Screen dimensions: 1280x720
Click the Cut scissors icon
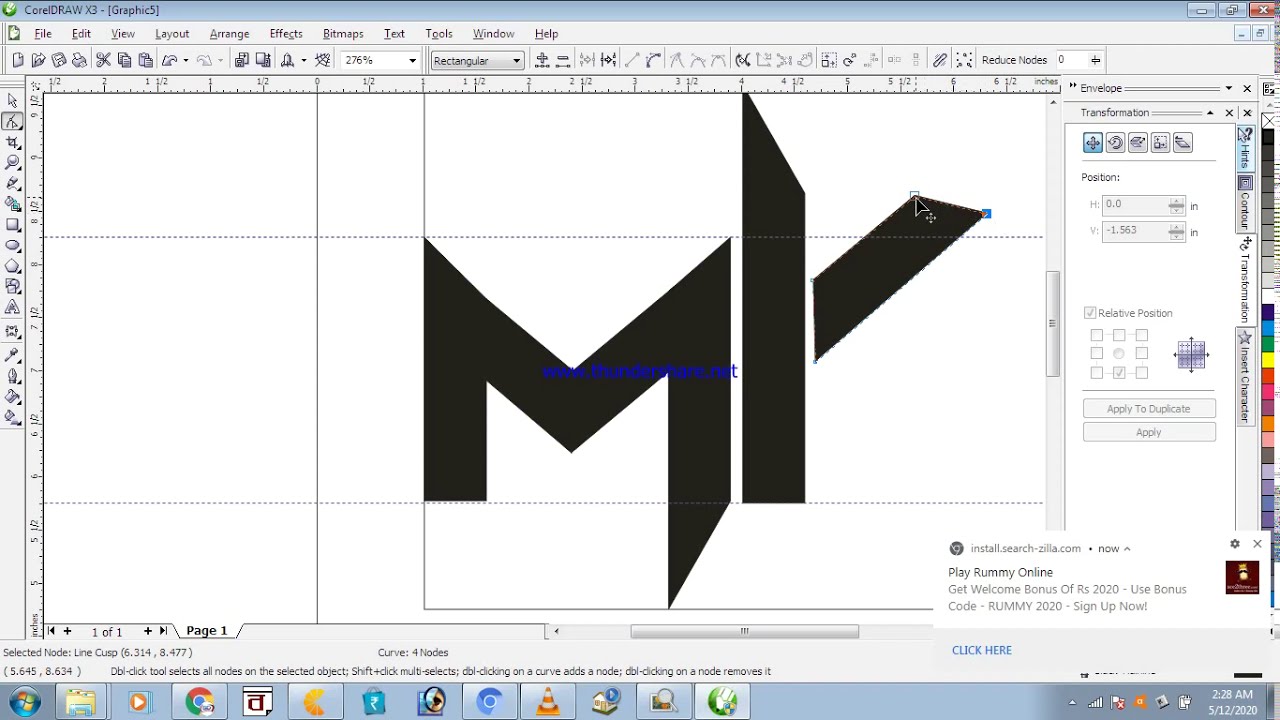[104, 60]
